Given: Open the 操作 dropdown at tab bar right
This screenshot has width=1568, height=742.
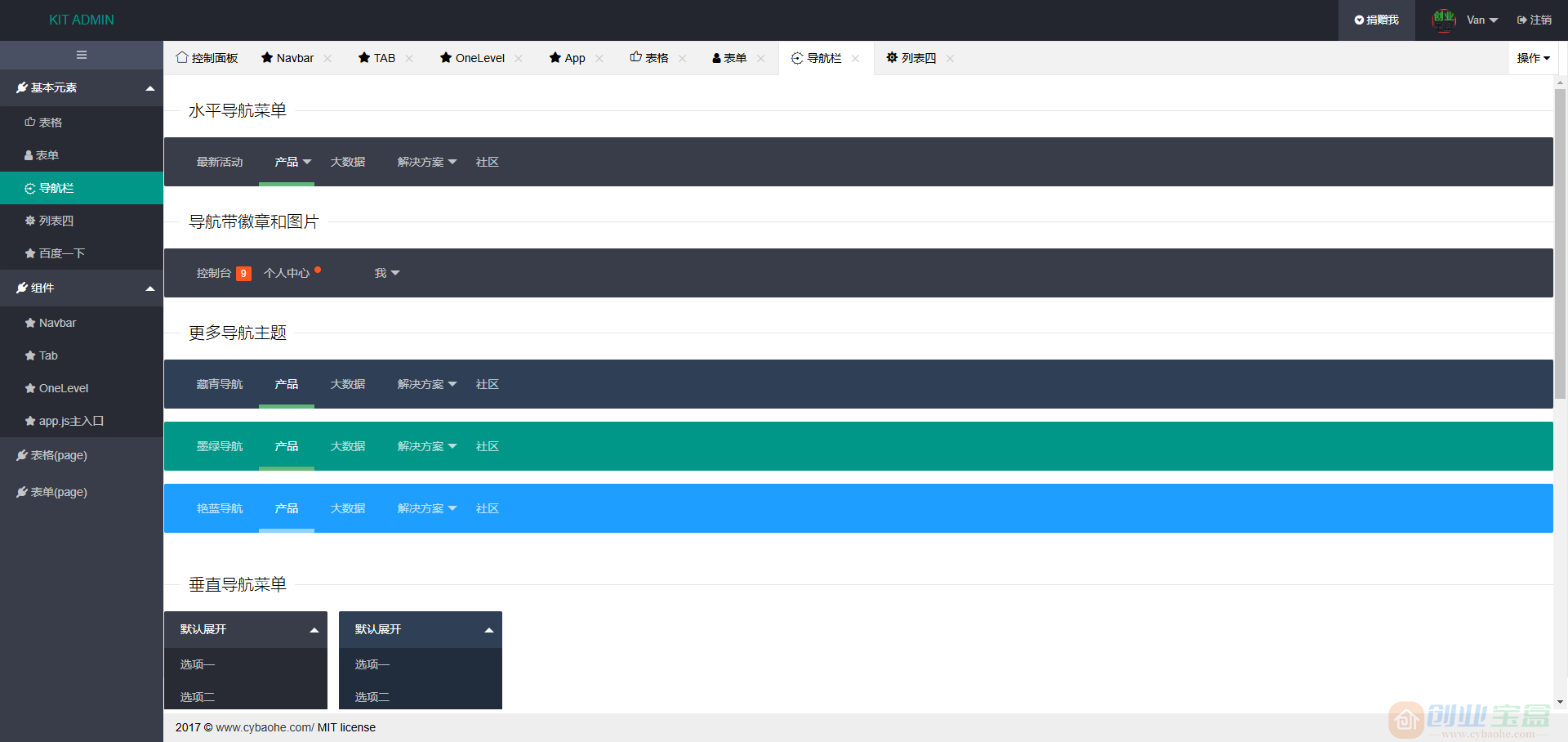Looking at the screenshot, I should pyautogui.click(x=1533, y=58).
